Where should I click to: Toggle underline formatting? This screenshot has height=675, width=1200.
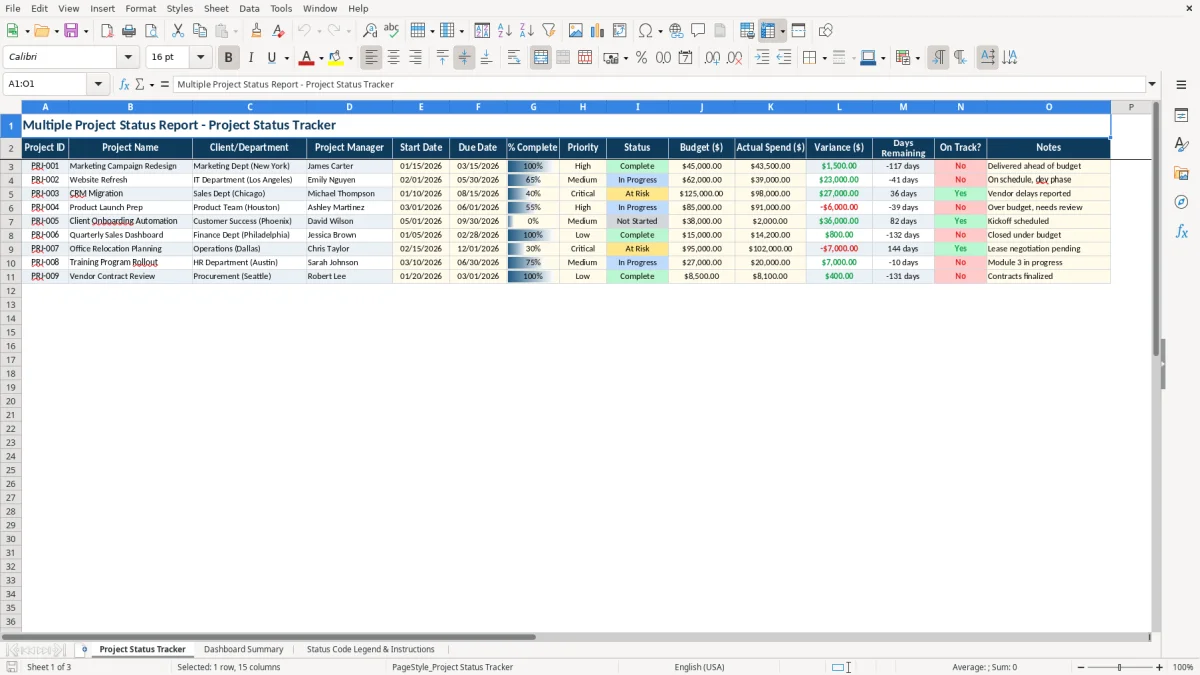point(271,58)
